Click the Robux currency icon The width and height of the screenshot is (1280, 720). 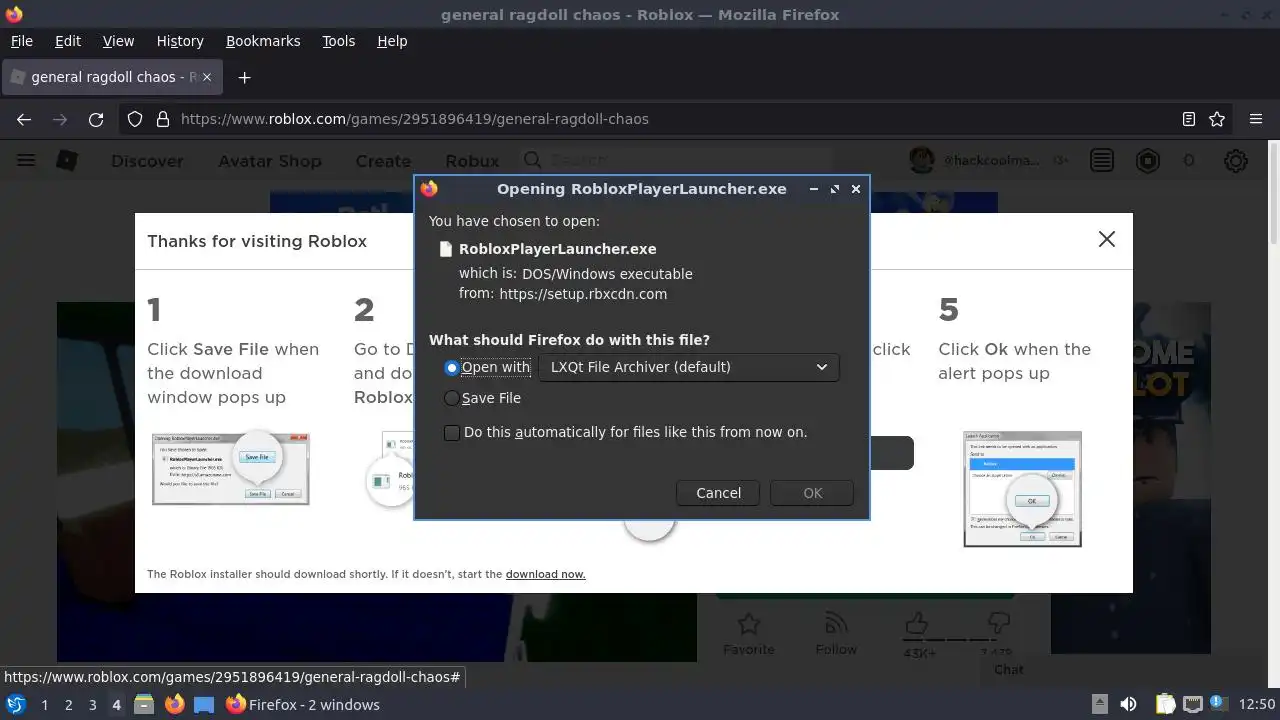[1147, 160]
